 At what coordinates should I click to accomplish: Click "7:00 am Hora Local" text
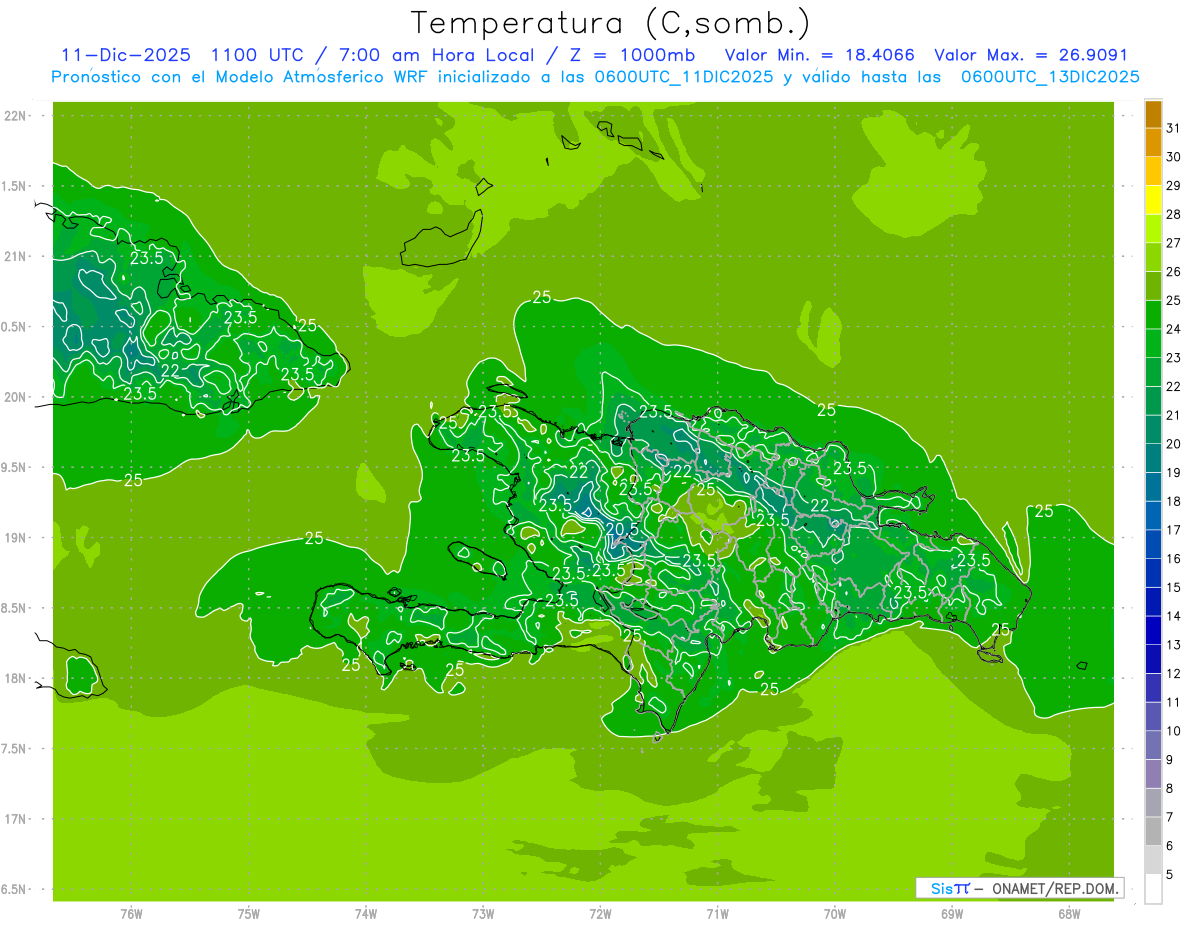(x=436, y=55)
